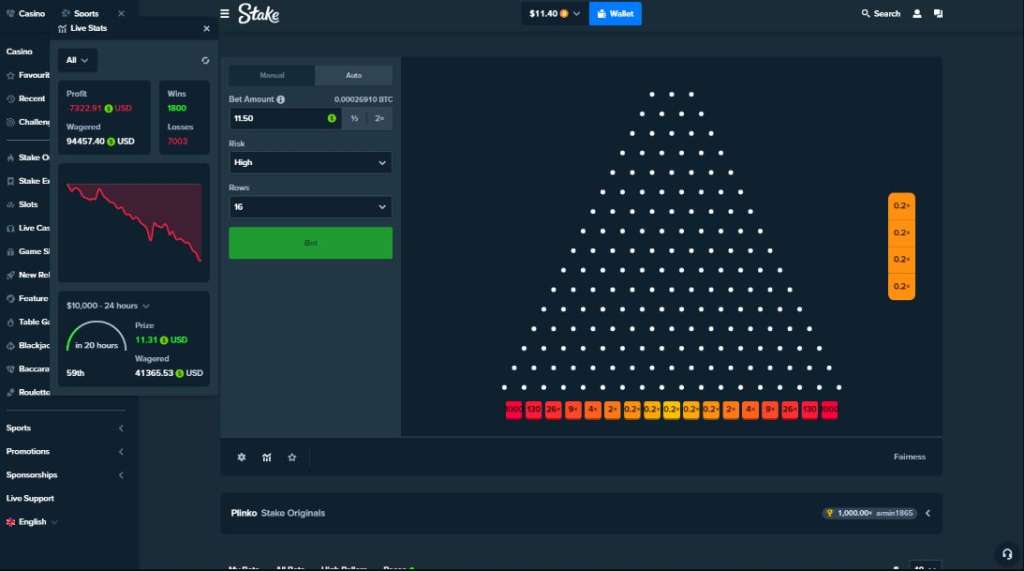
Task: Open Baccarat in the sidebar
Action: pyautogui.click(x=27, y=369)
